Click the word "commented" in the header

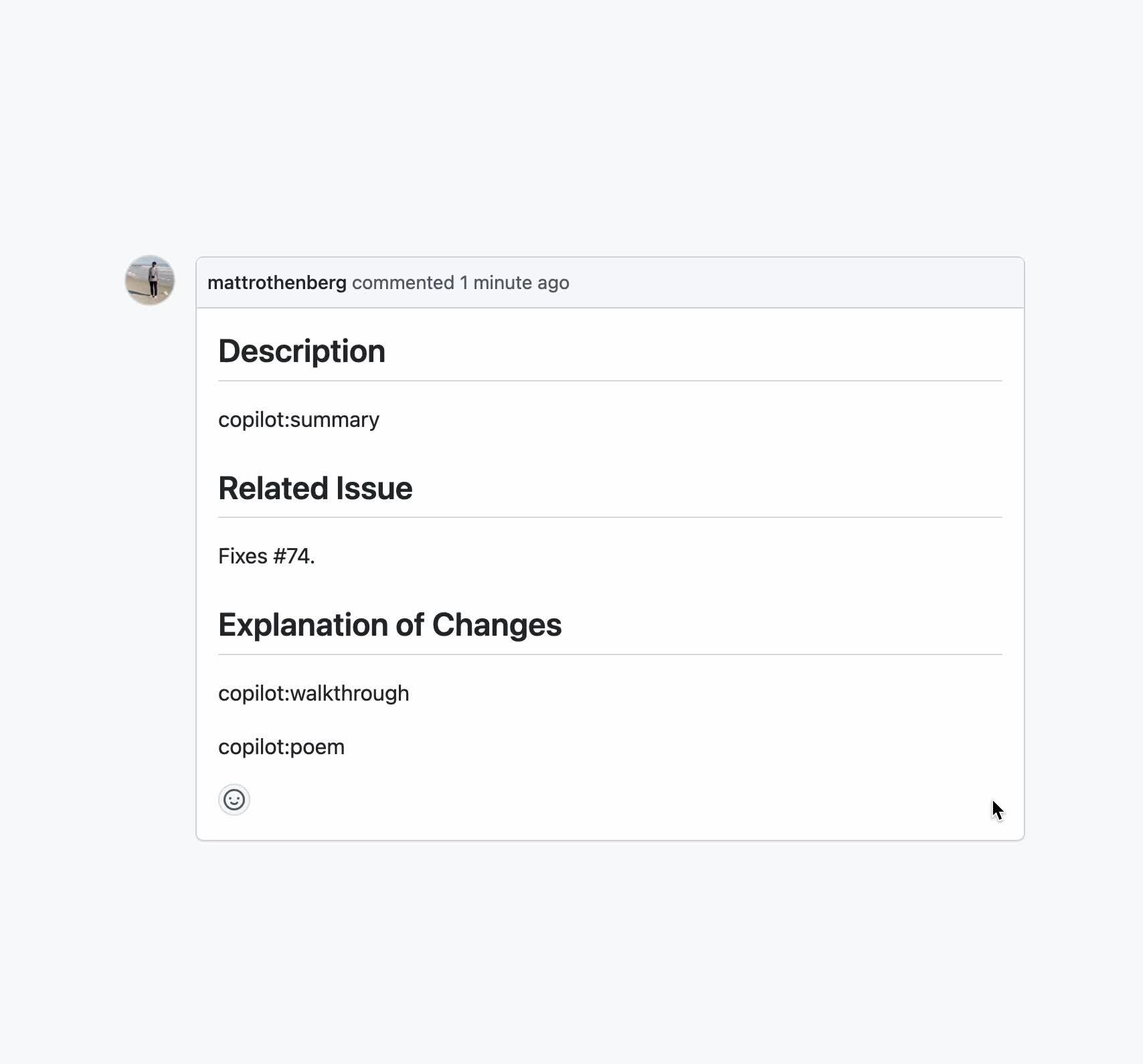(x=403, y=282)
